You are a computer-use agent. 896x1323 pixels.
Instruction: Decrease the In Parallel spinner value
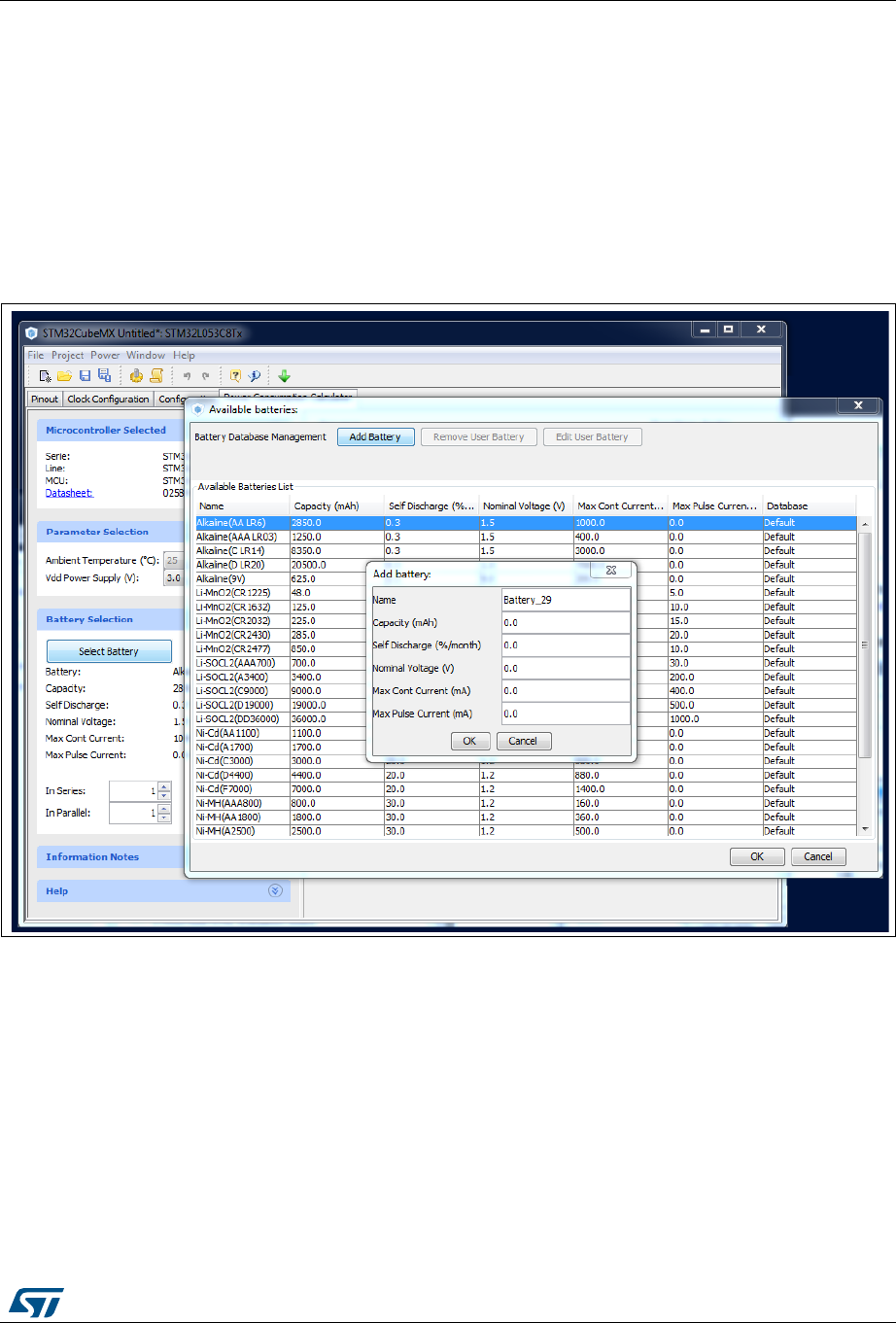[164, 818]
